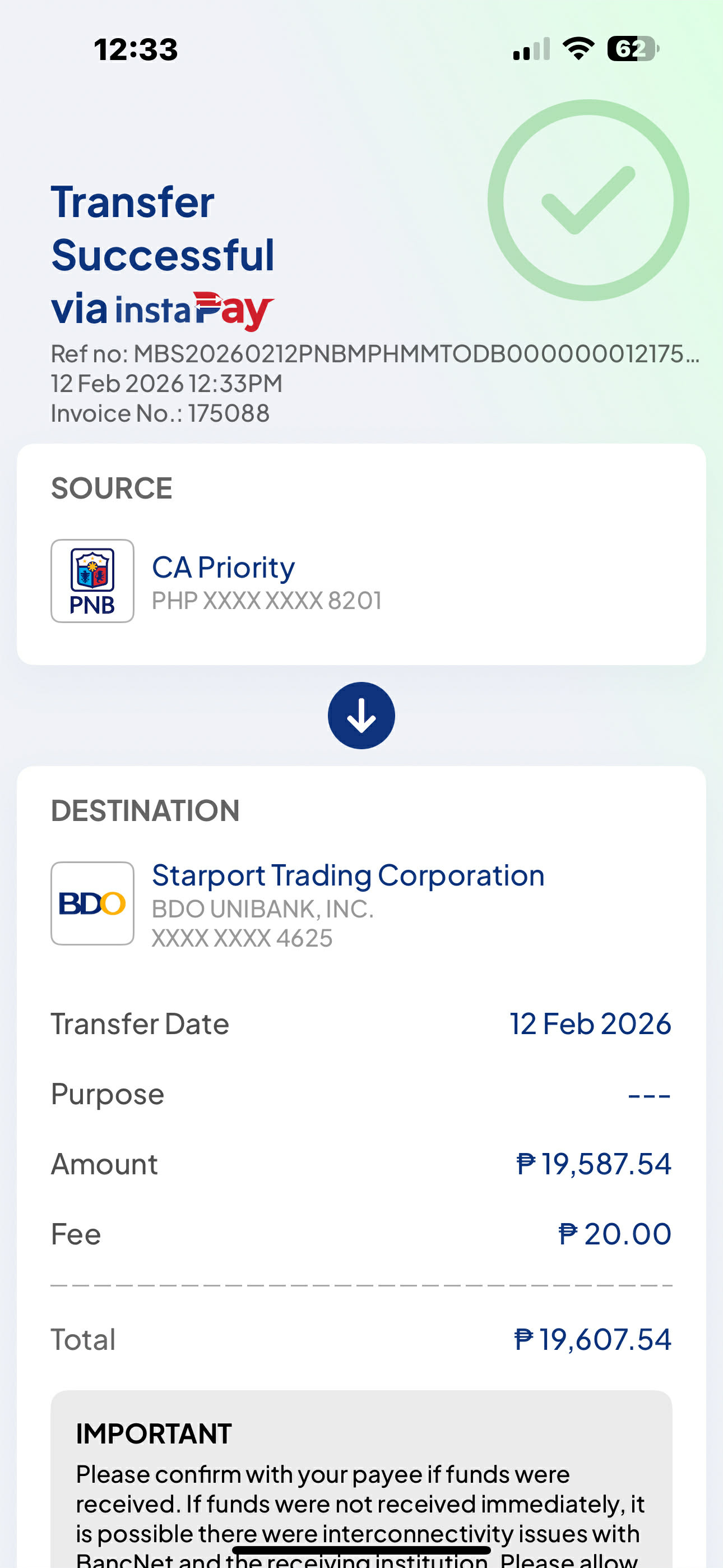Tap the InstaPay logo
Screen dimensions: 723x1568
193,310
